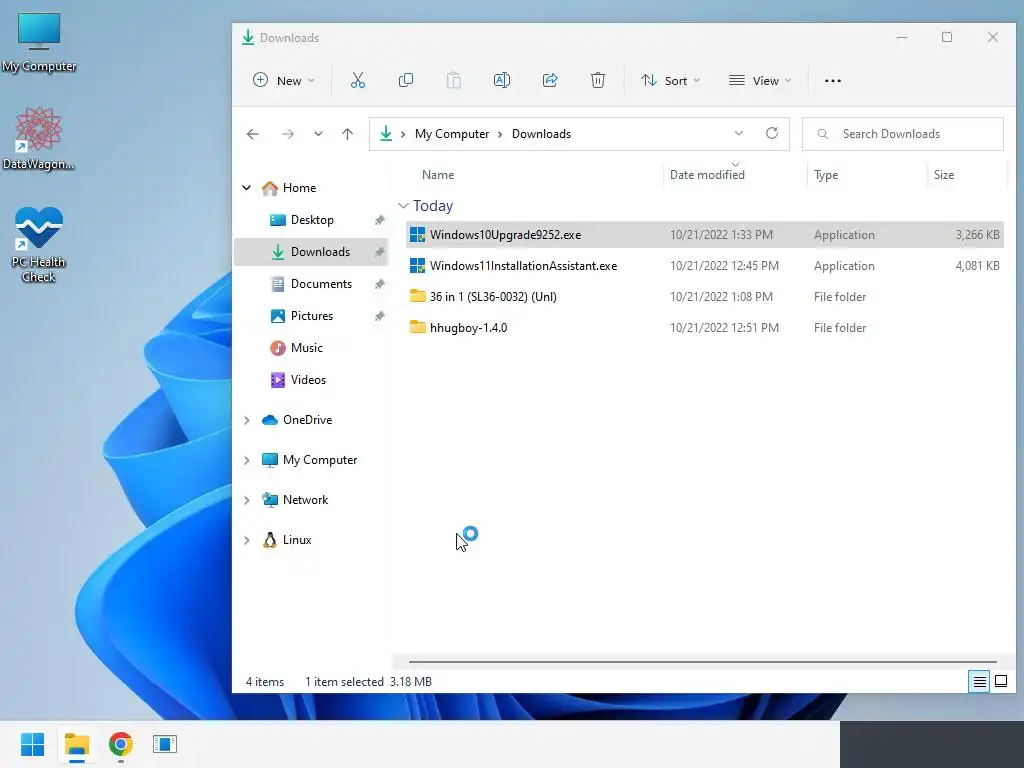Click the Windows11InstallationAssistant.exe file icon
Viewport: 1024px width, 768px height.
[x=417, y=266]
